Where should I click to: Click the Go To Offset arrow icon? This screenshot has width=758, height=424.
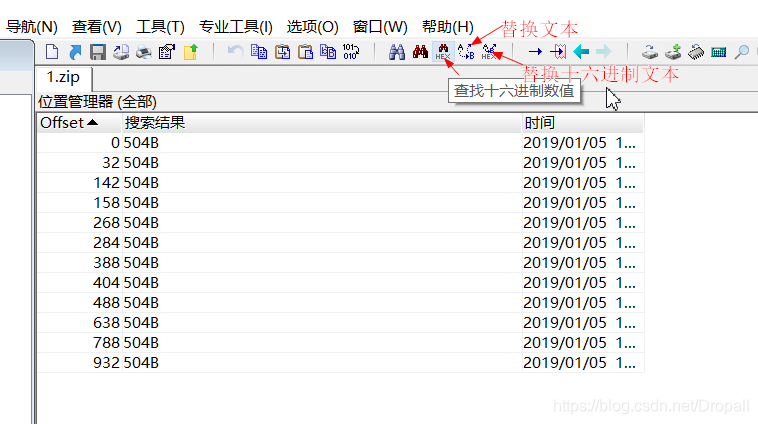(535, 51)
